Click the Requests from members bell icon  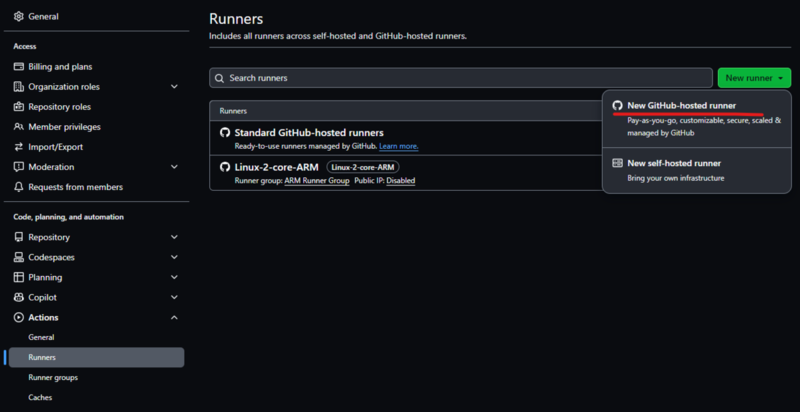(19, 187)
